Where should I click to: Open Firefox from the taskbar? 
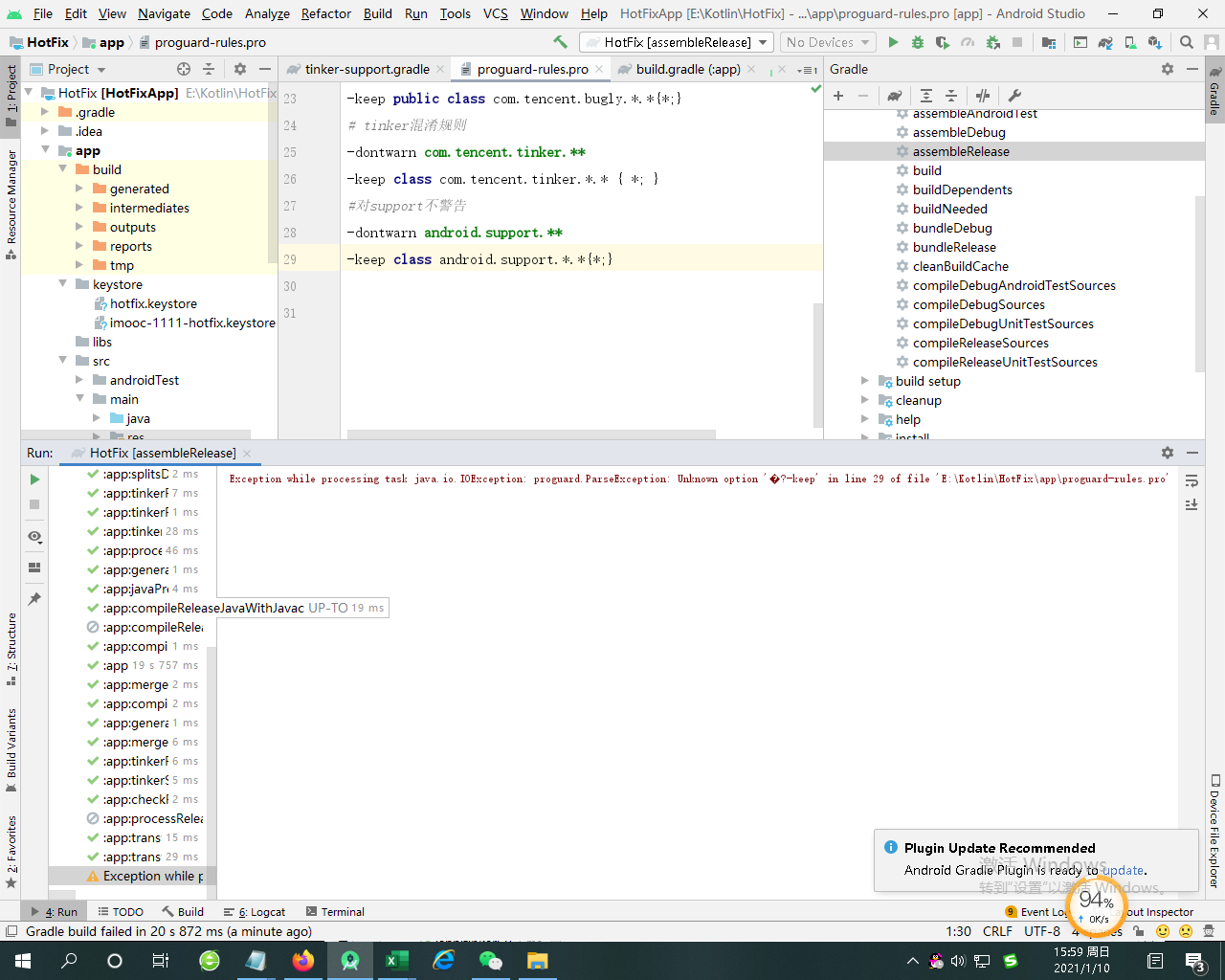tap(303, 961)
